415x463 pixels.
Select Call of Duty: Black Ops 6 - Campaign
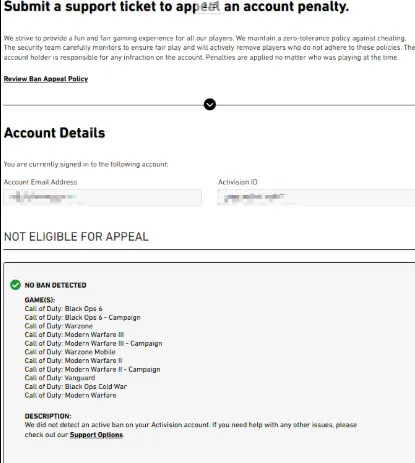pyautogui.click(x=83, y=317)
